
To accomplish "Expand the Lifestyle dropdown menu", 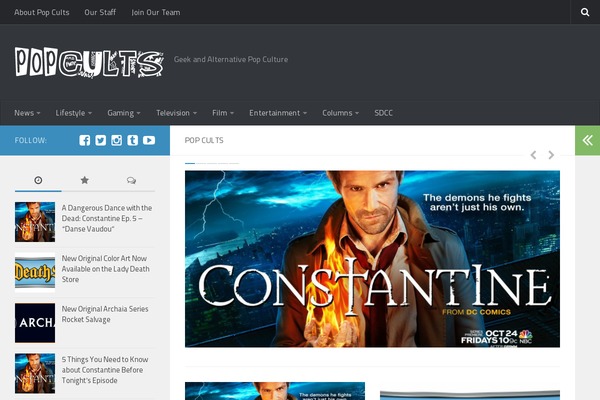I will click(x=73, y=113).
